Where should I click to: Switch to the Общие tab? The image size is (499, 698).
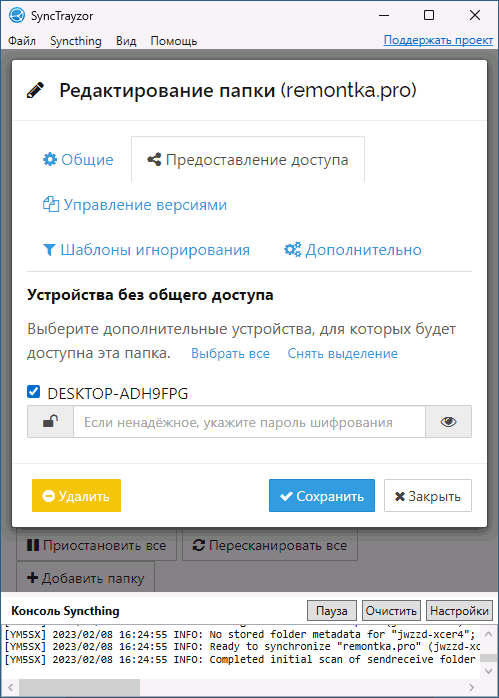[78, 159]
